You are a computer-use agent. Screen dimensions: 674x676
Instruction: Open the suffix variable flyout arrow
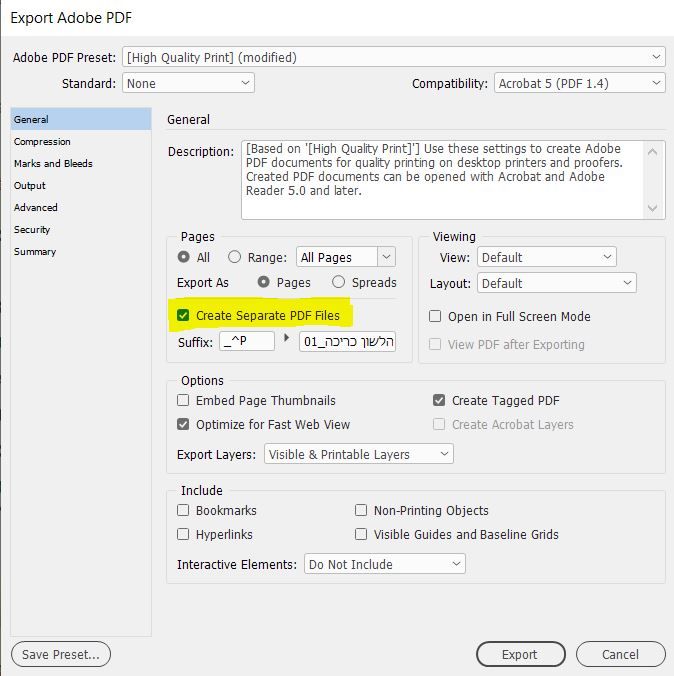pyautogui.click(x=287, y=339)
